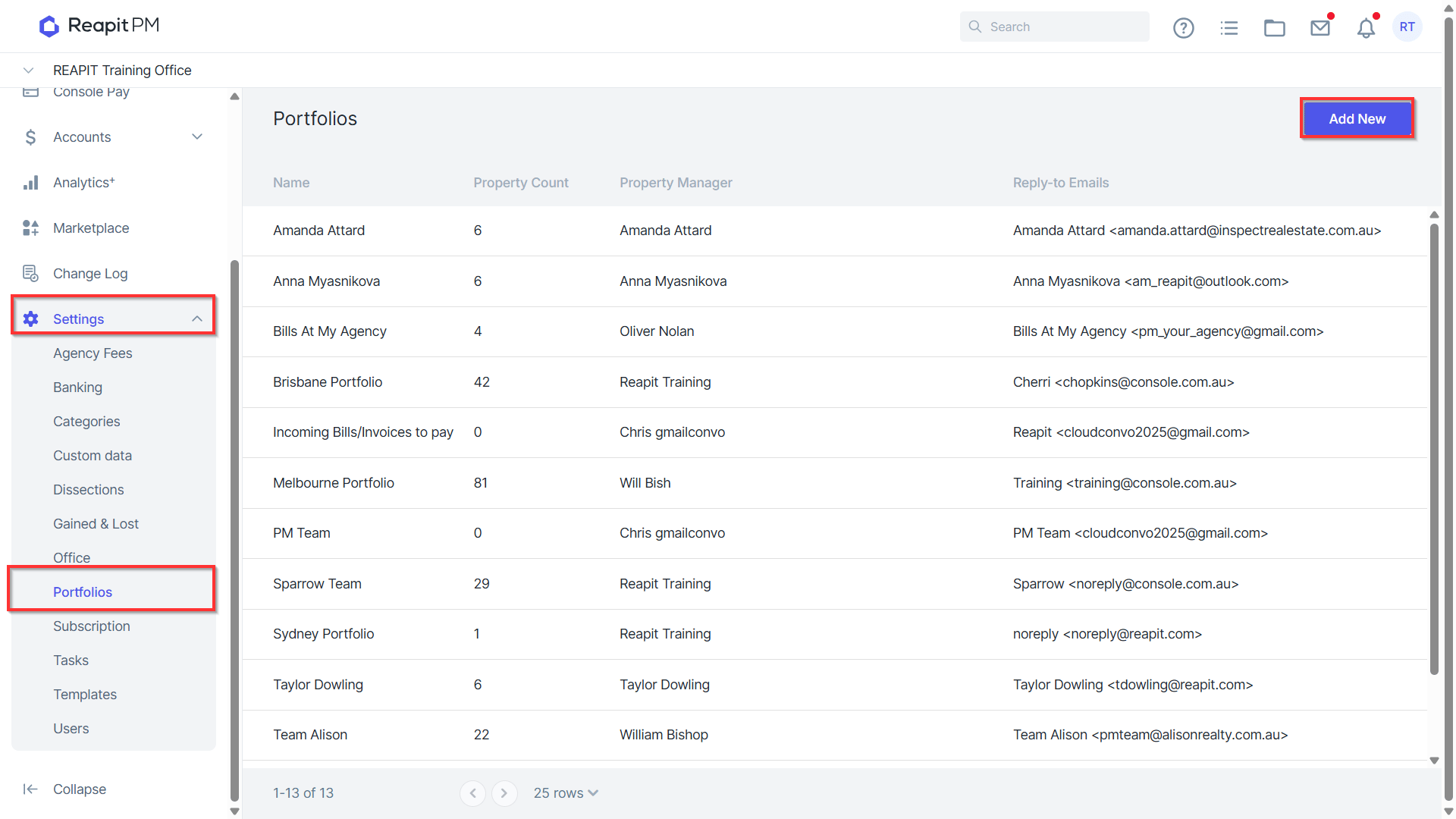Click the Reapit PM logo
This screenshot has height=819, width=1456.
(99, 26)
